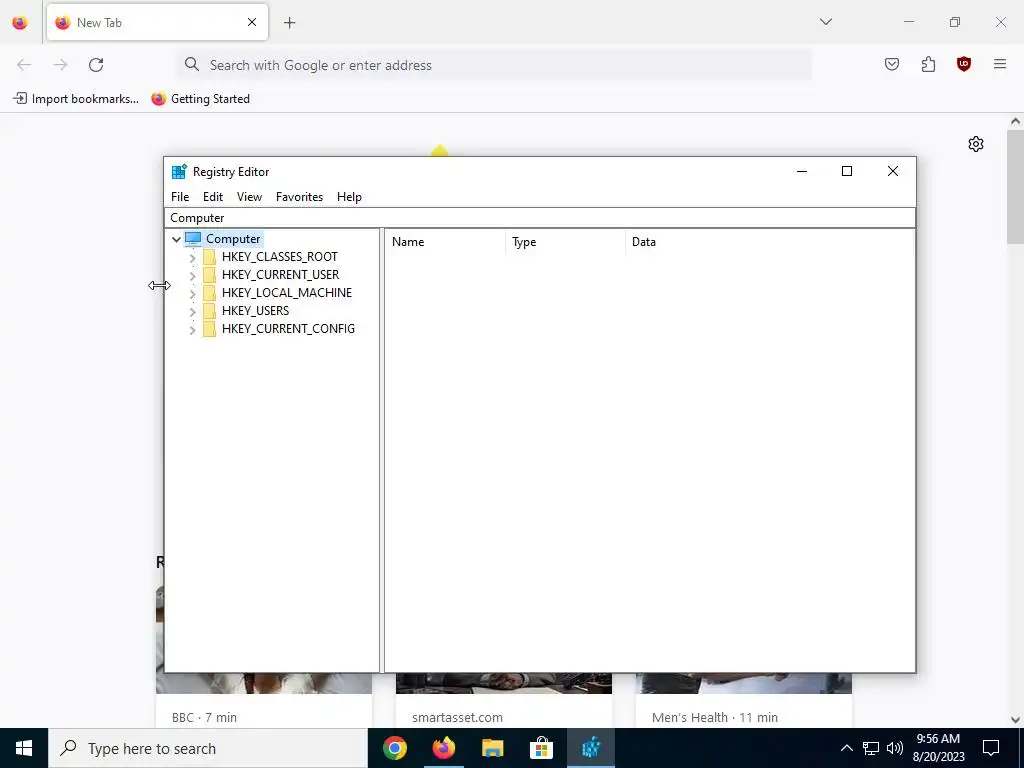Close the Firefox New Tab
This screenshot has width=1024, height=768.
pyautogui.click(x=252, y=22)
